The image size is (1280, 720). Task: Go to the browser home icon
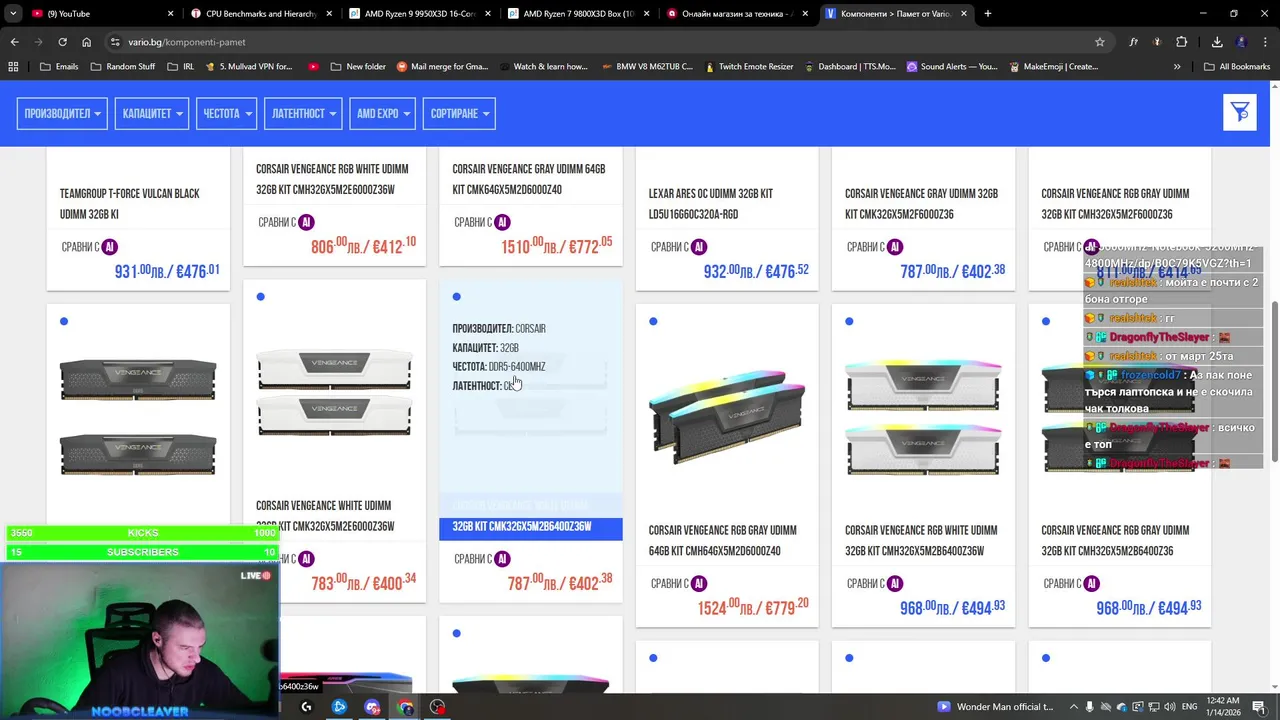pos(87,42)
